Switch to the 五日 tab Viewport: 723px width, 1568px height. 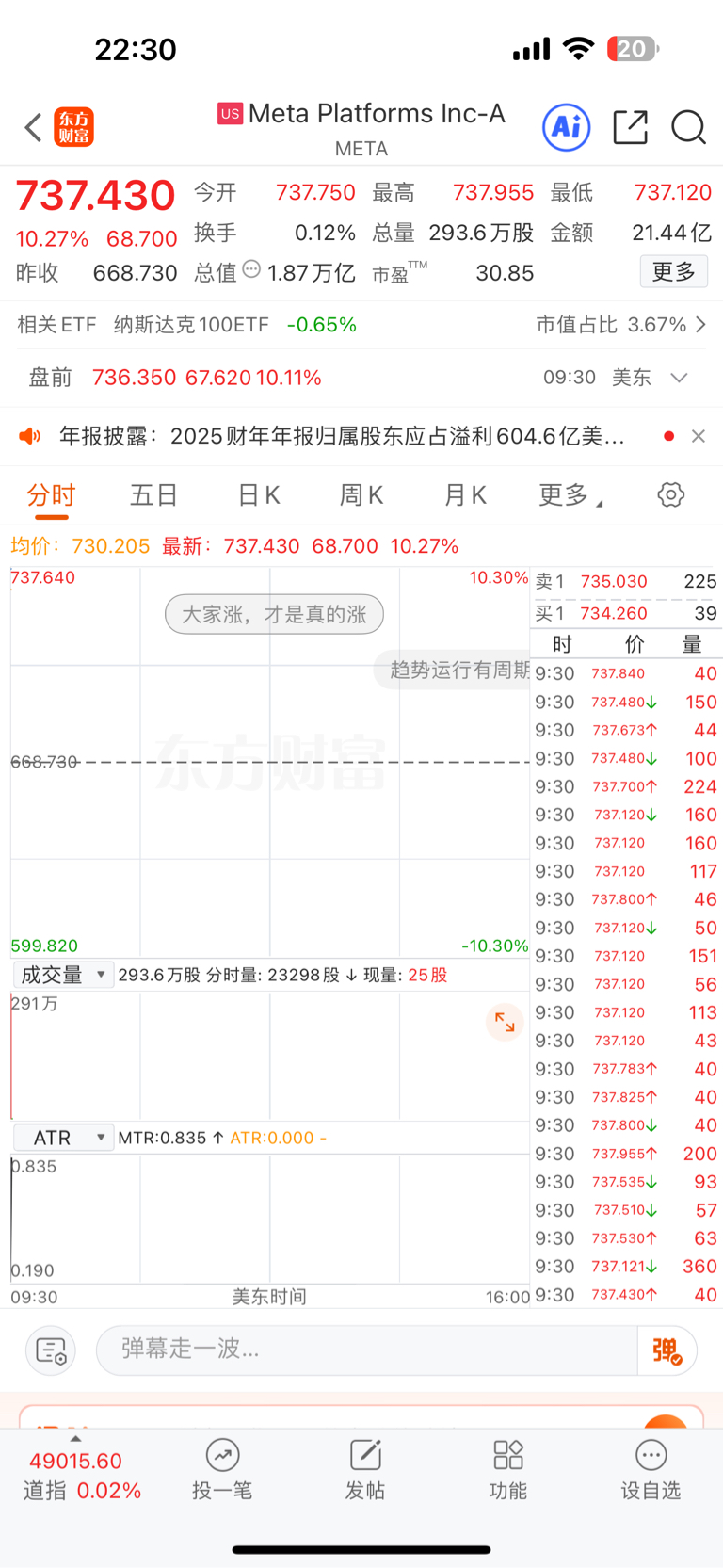pyautogui.click(x=153, y=495)
